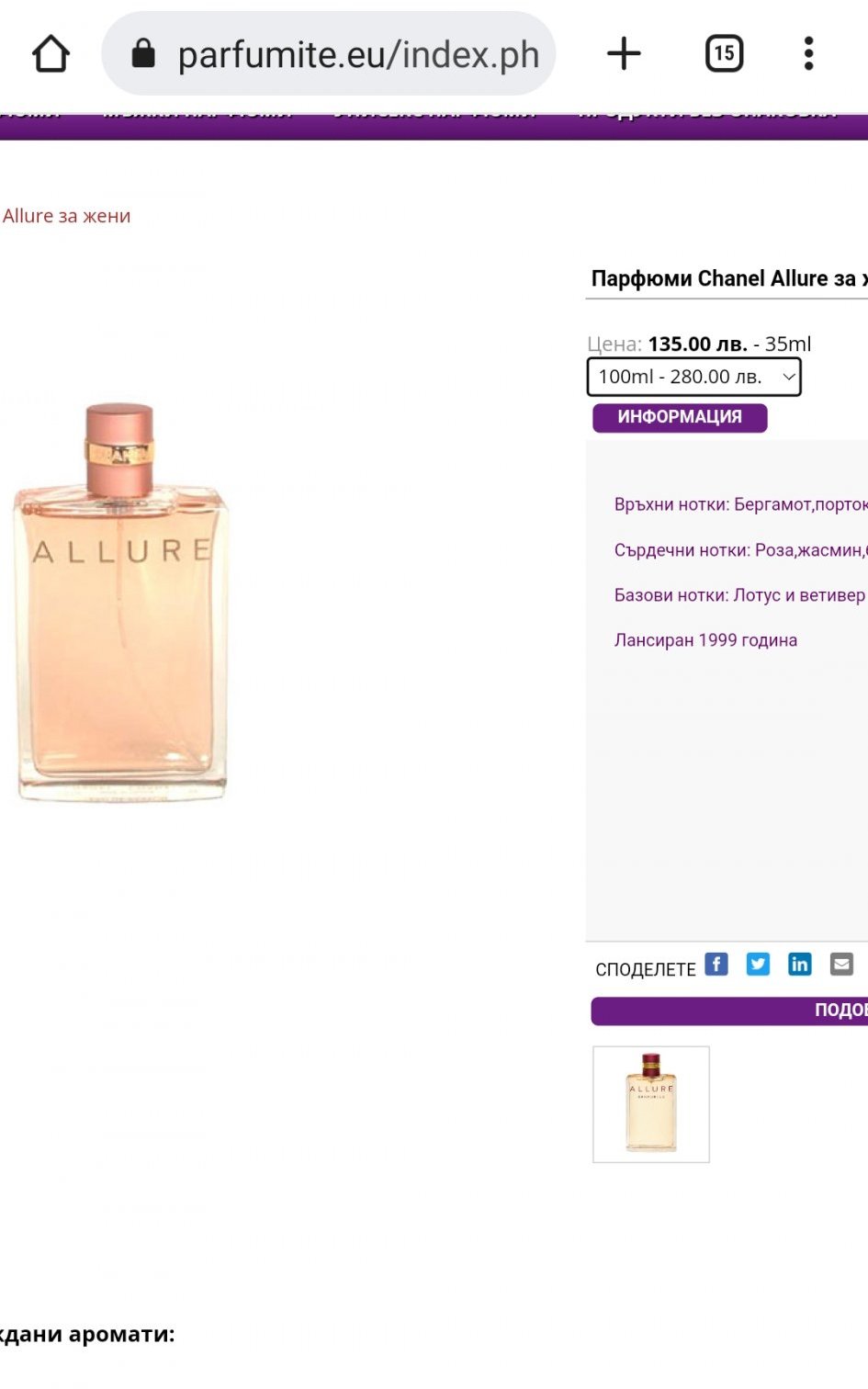Screen dimensions: 868x1389
Task: Click the Лансиран 1999 година text line
Action: [705, 640]
